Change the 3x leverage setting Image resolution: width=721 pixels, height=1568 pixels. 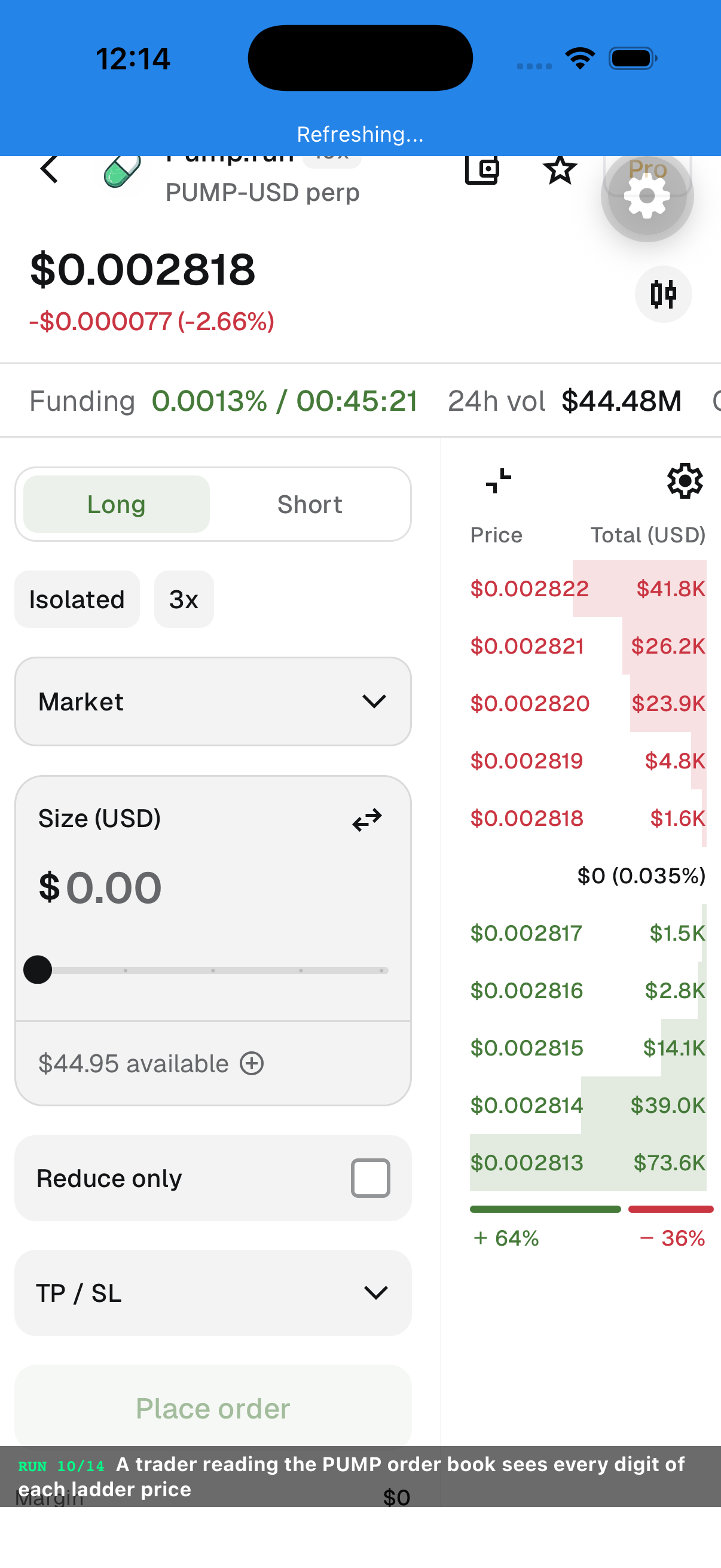tap(184, 599)
